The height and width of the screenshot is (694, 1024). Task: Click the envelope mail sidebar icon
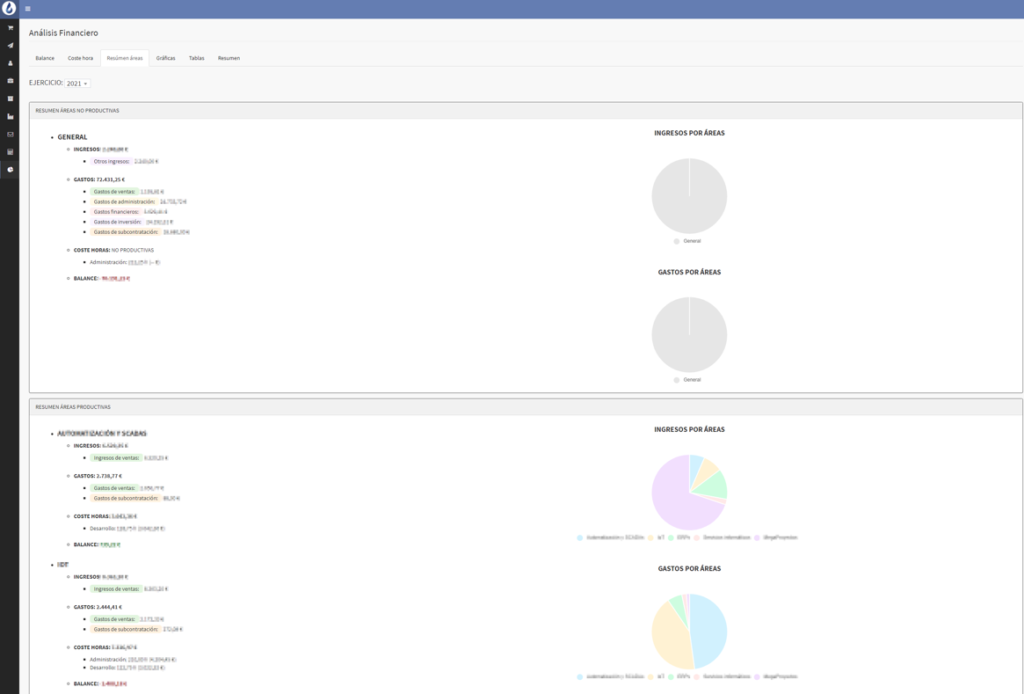pyautogui.click(x=10, y=134)
